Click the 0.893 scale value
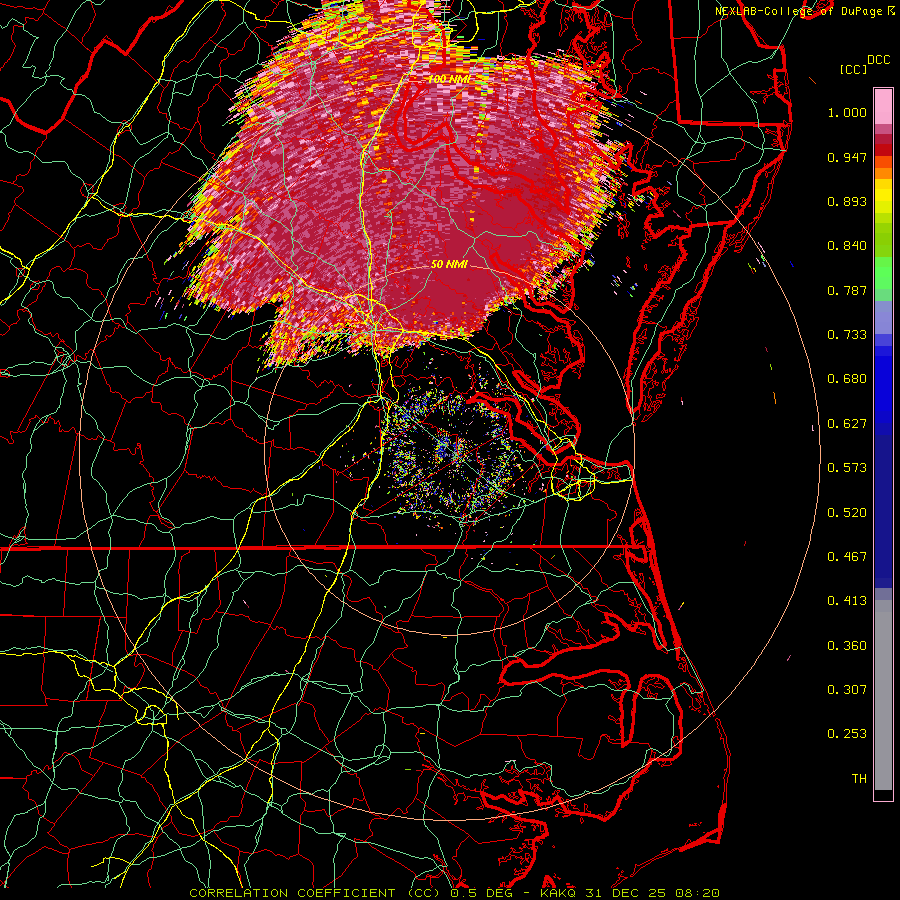This screenshot has width=900, height=900. [847, 201]
